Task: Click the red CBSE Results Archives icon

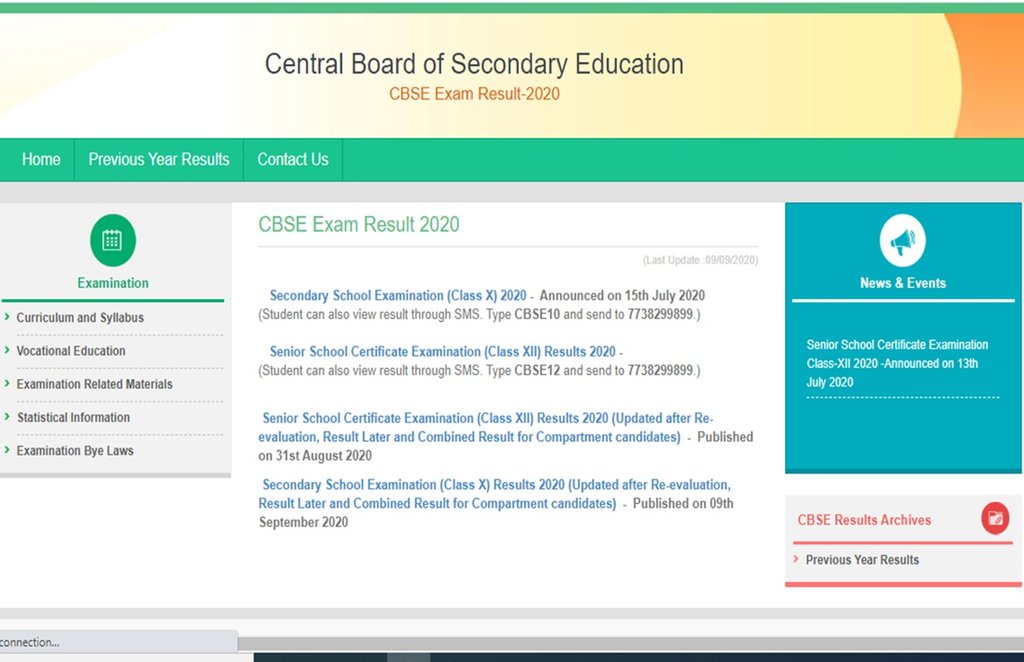Action: click(995, 518)
